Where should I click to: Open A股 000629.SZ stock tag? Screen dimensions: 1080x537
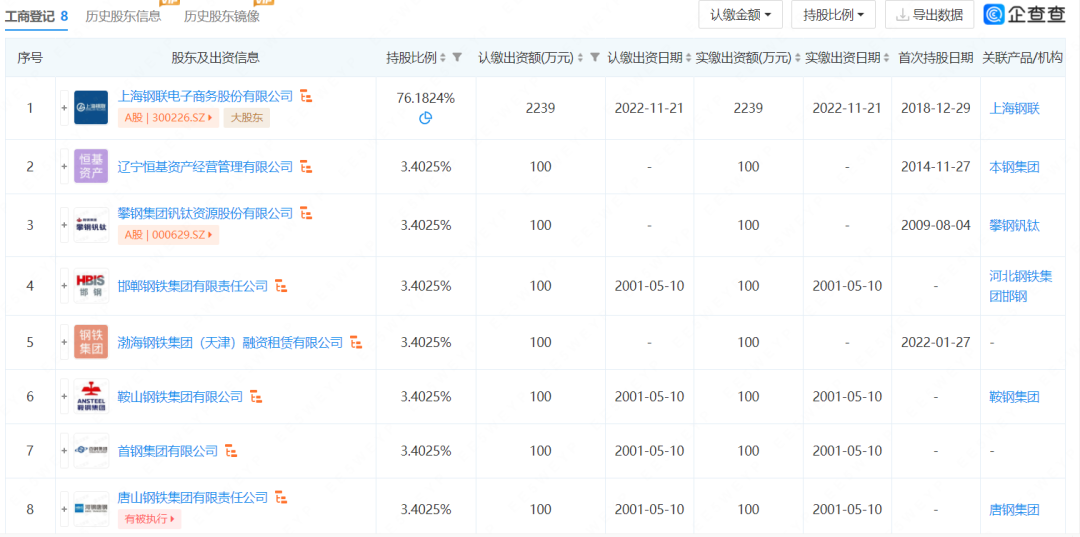click(x=168, y=235)
